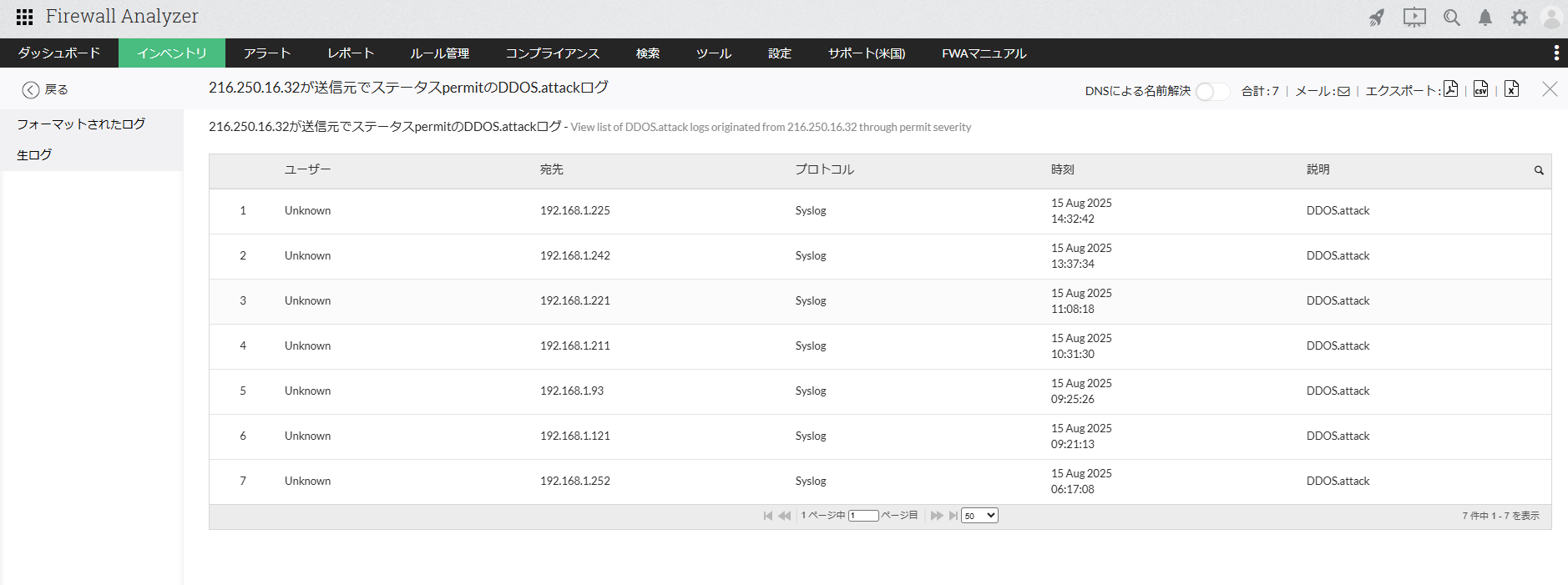The height and width of the screenshot is (585, 1568).
Task: Switch to the コンプライアンス tab
Action: [552, 53]
